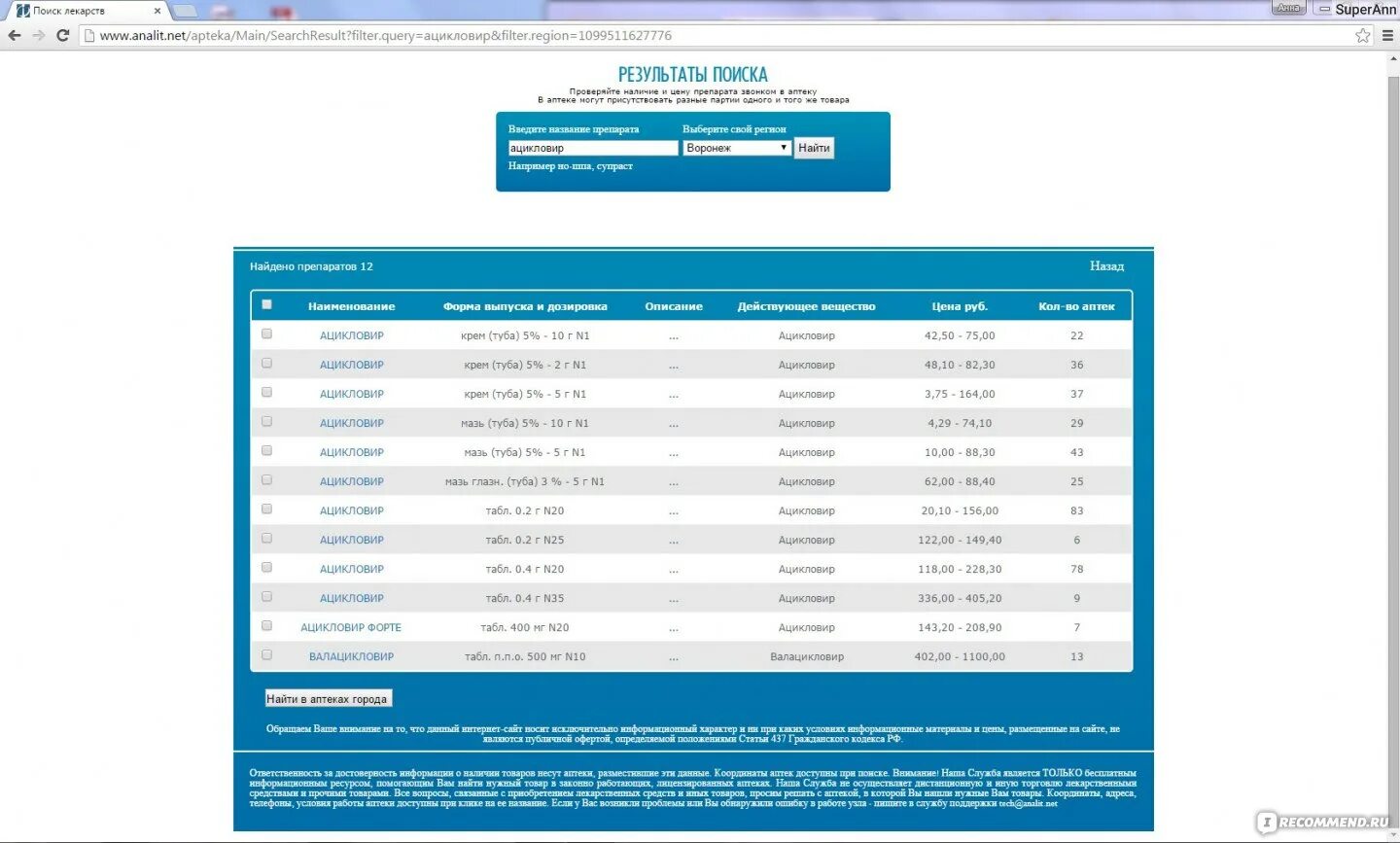Click the address bar URL
The image size is (1400, 843).
[385, 35]
